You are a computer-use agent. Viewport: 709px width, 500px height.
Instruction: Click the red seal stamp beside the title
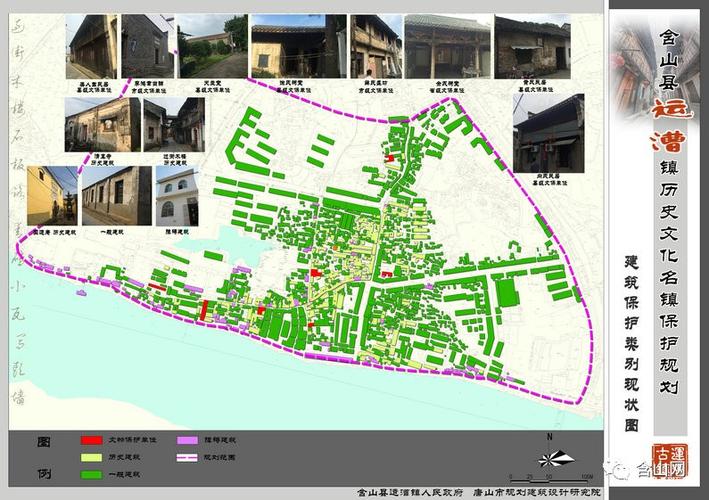point(668,460)
